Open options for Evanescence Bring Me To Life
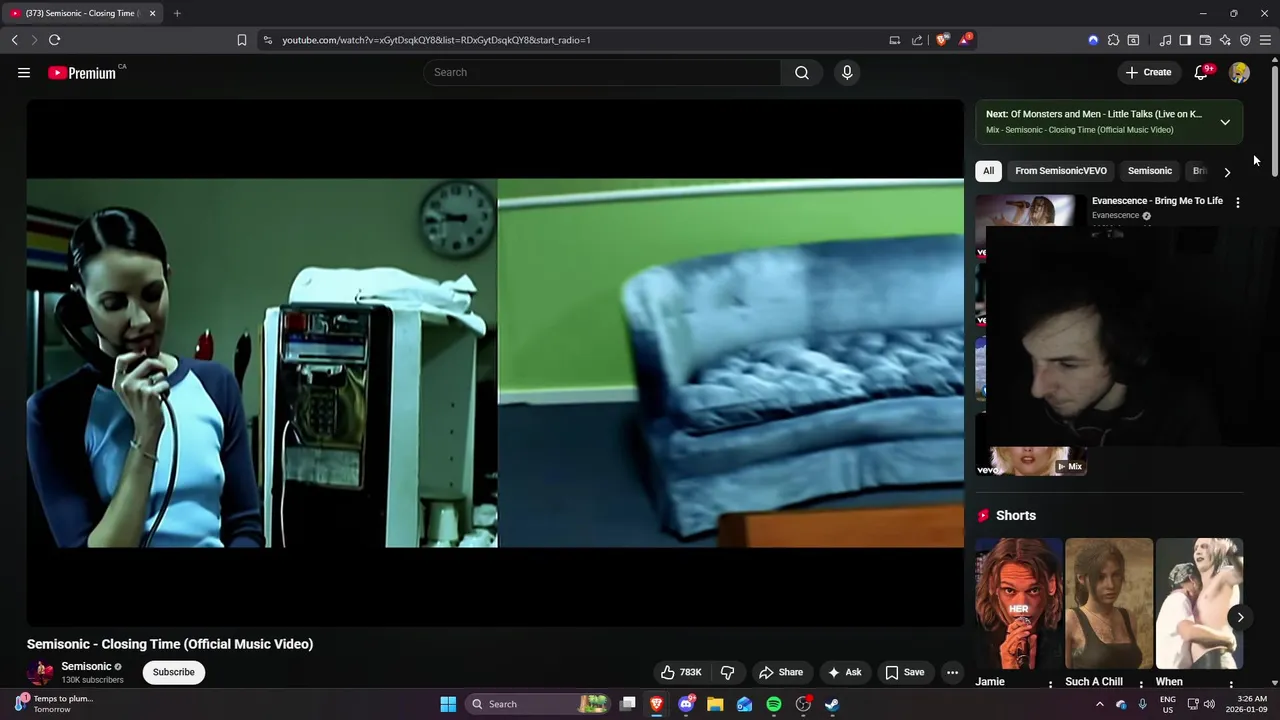Viewport: 1280px width, 720px height. (x=1238, y=203)
